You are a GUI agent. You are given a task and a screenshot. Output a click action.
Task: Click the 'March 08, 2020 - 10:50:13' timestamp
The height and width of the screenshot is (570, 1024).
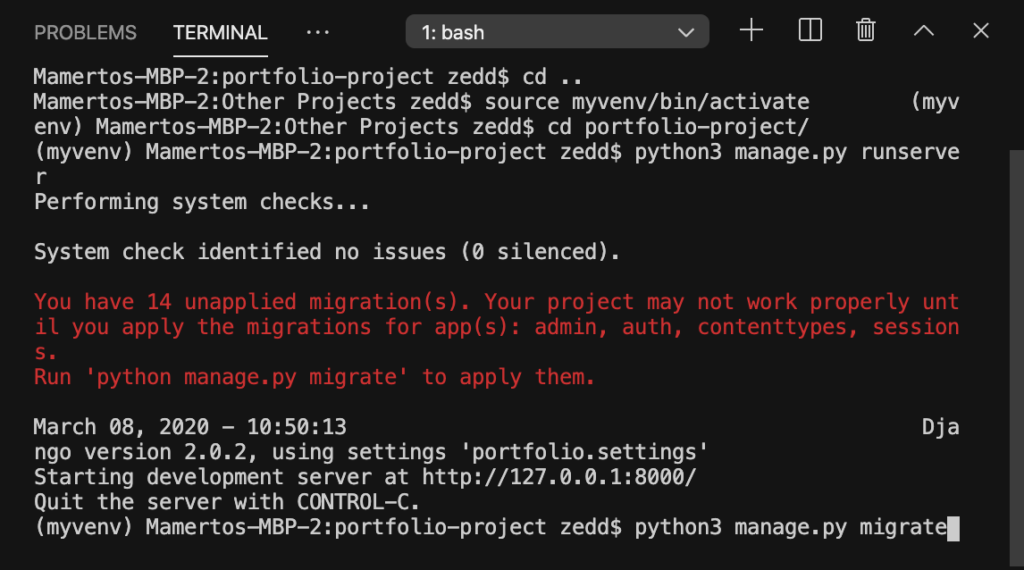(x=190, y=427)
